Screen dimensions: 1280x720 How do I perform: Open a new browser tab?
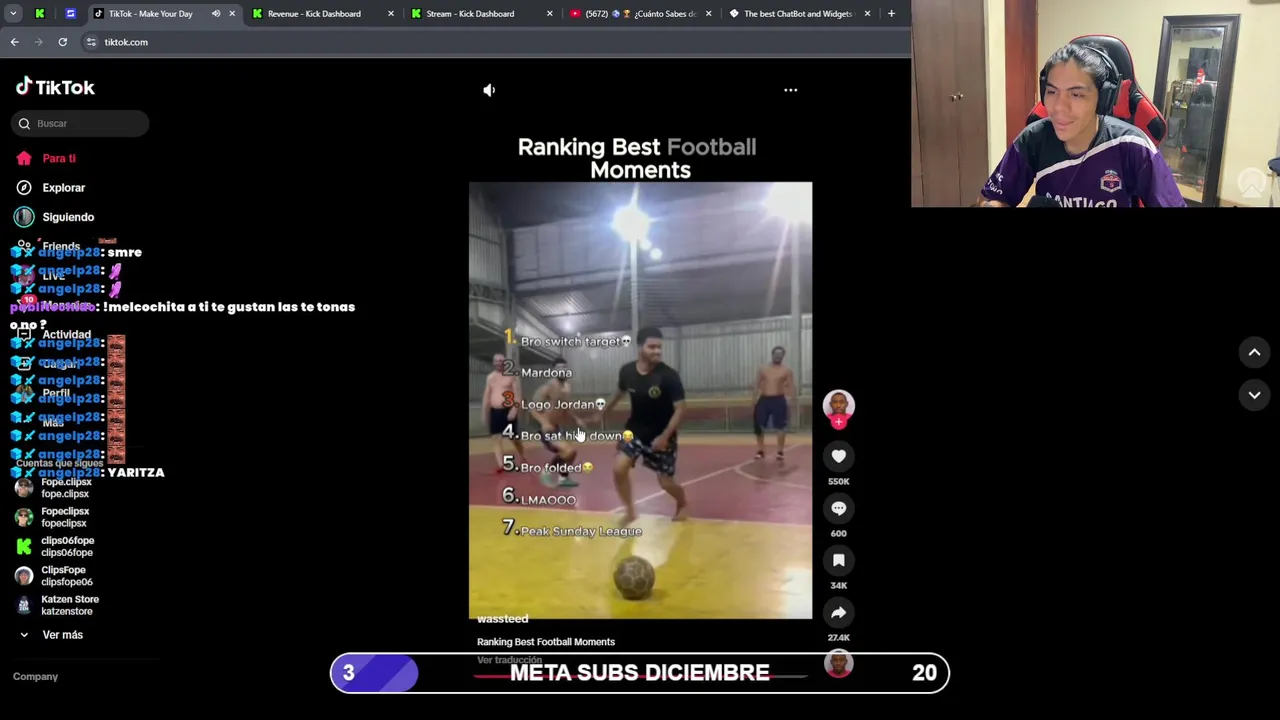[891, 14]
